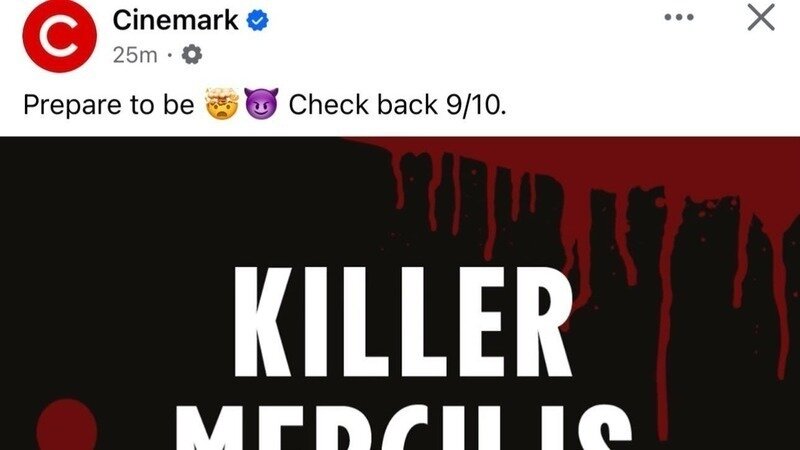Click the 25m post timestamp

click(x=135, y=55)
